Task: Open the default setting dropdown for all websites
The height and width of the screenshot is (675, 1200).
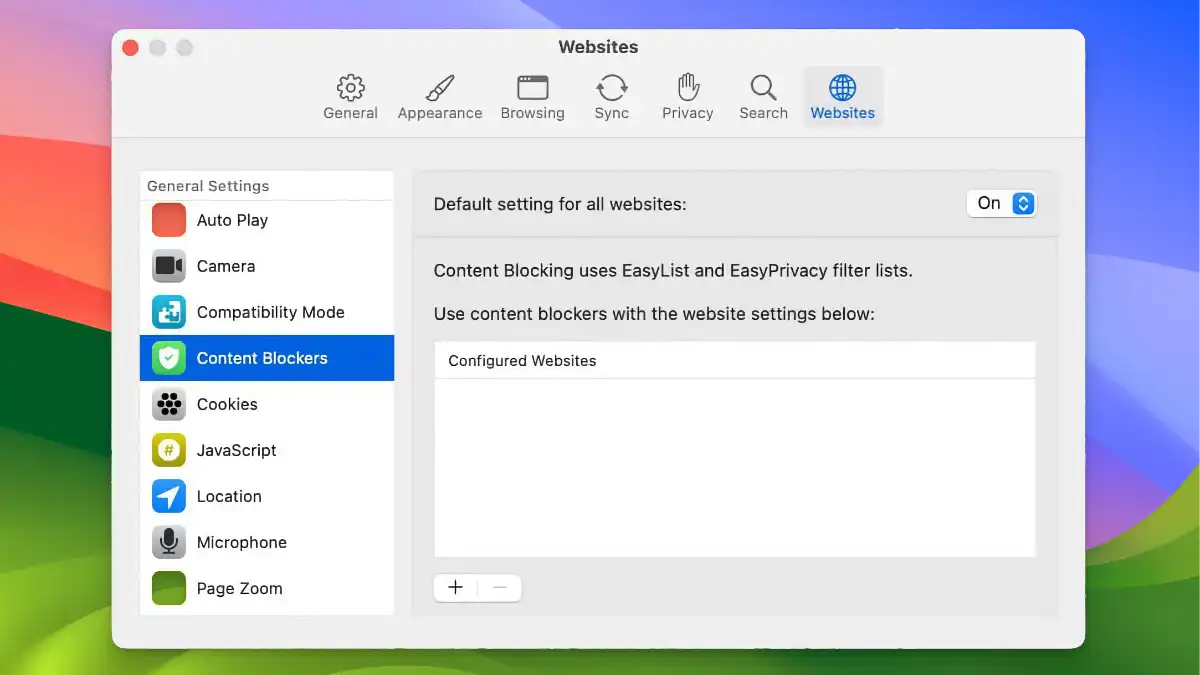Action: (x=1001, y=203)
